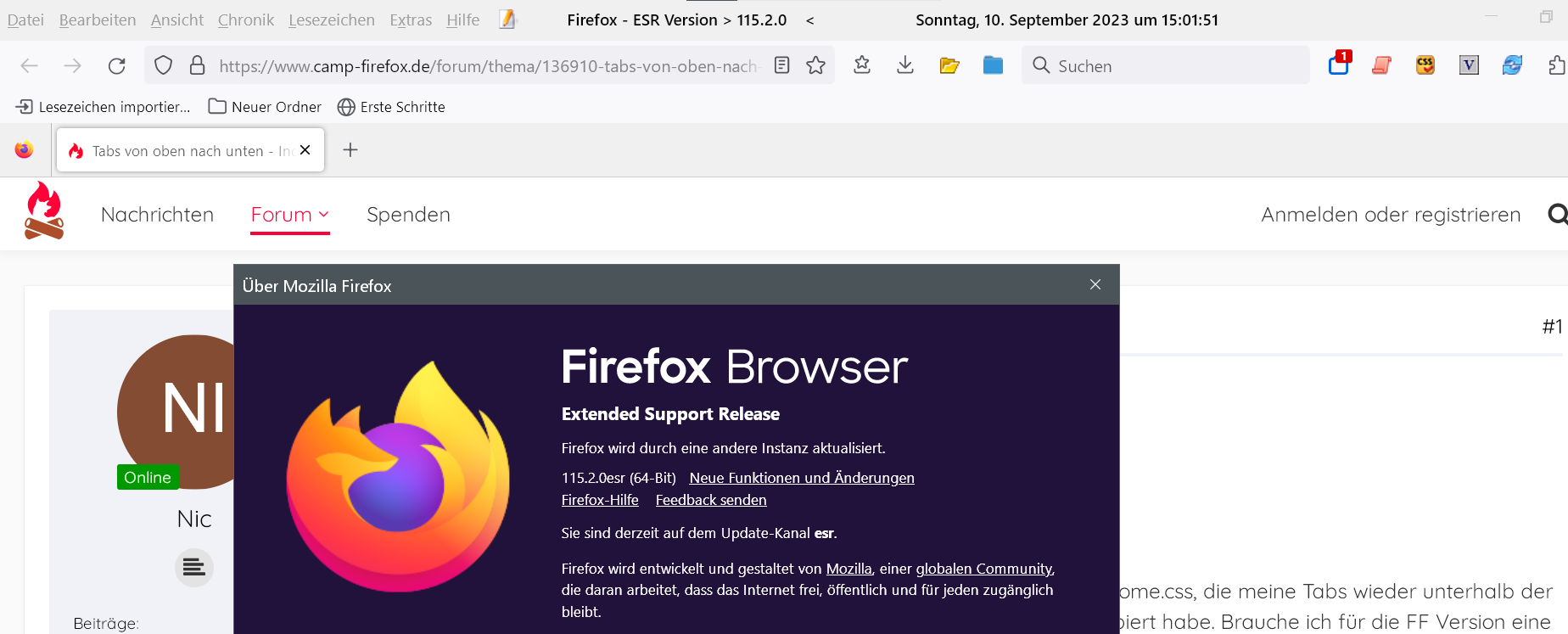Open the Ansicht menu
The width and height of the screenshot is (1568, 634).
(x=177, y=20)
